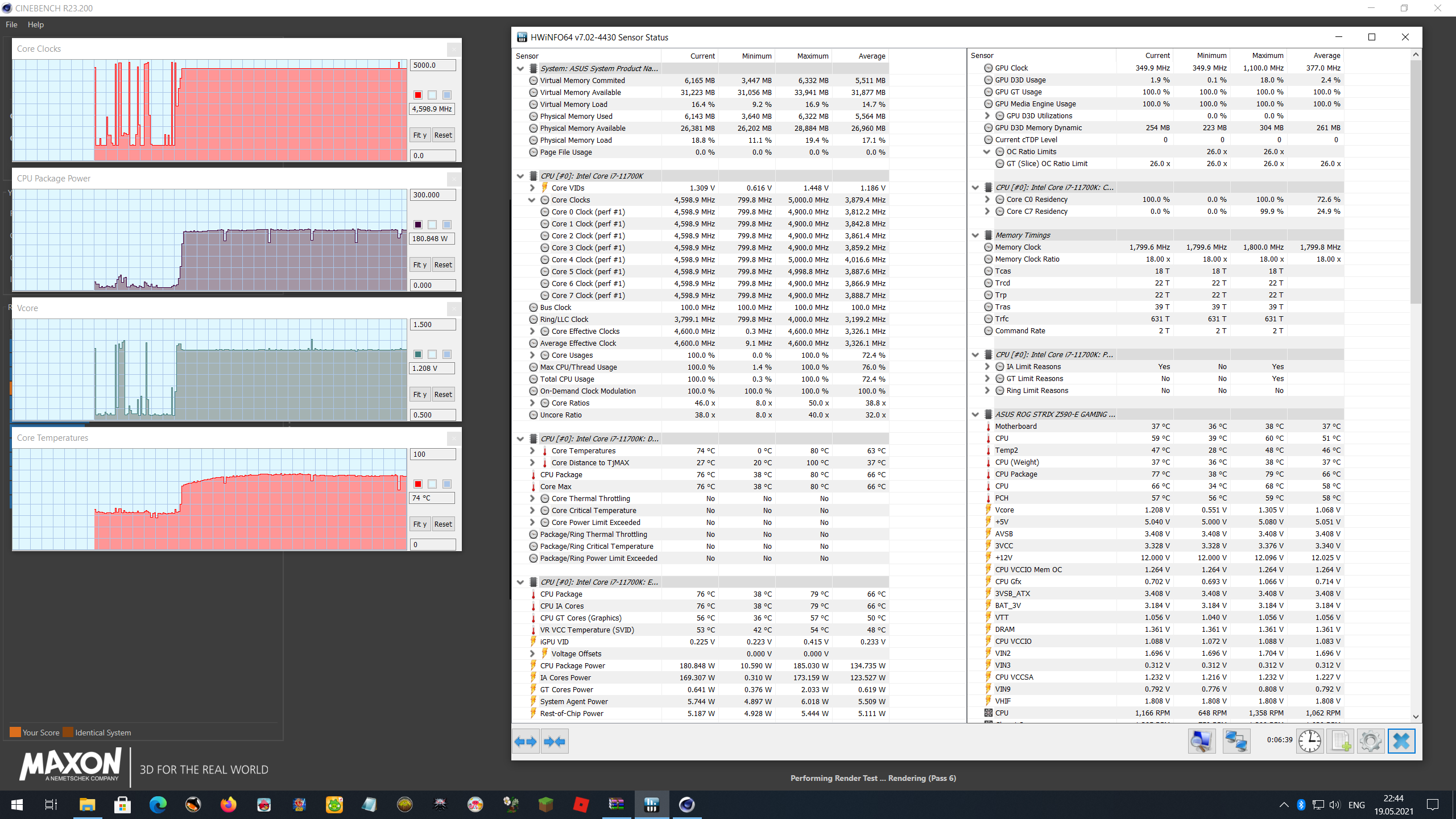Reset elapsed time with the clock icon
The width and height of the screenshot is (1456, 819).
[1310, 741]
